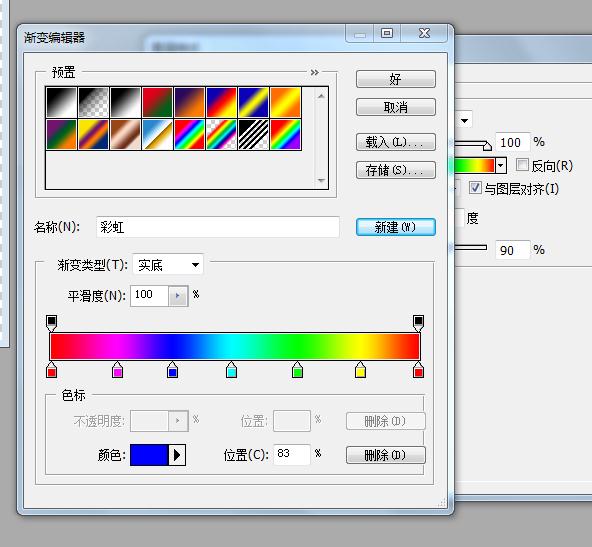Image resolution: width=592 pixels, height=547 pixels.
Task: Click the opacity slider handle in back dialog
Action: (x=487, y=146)
